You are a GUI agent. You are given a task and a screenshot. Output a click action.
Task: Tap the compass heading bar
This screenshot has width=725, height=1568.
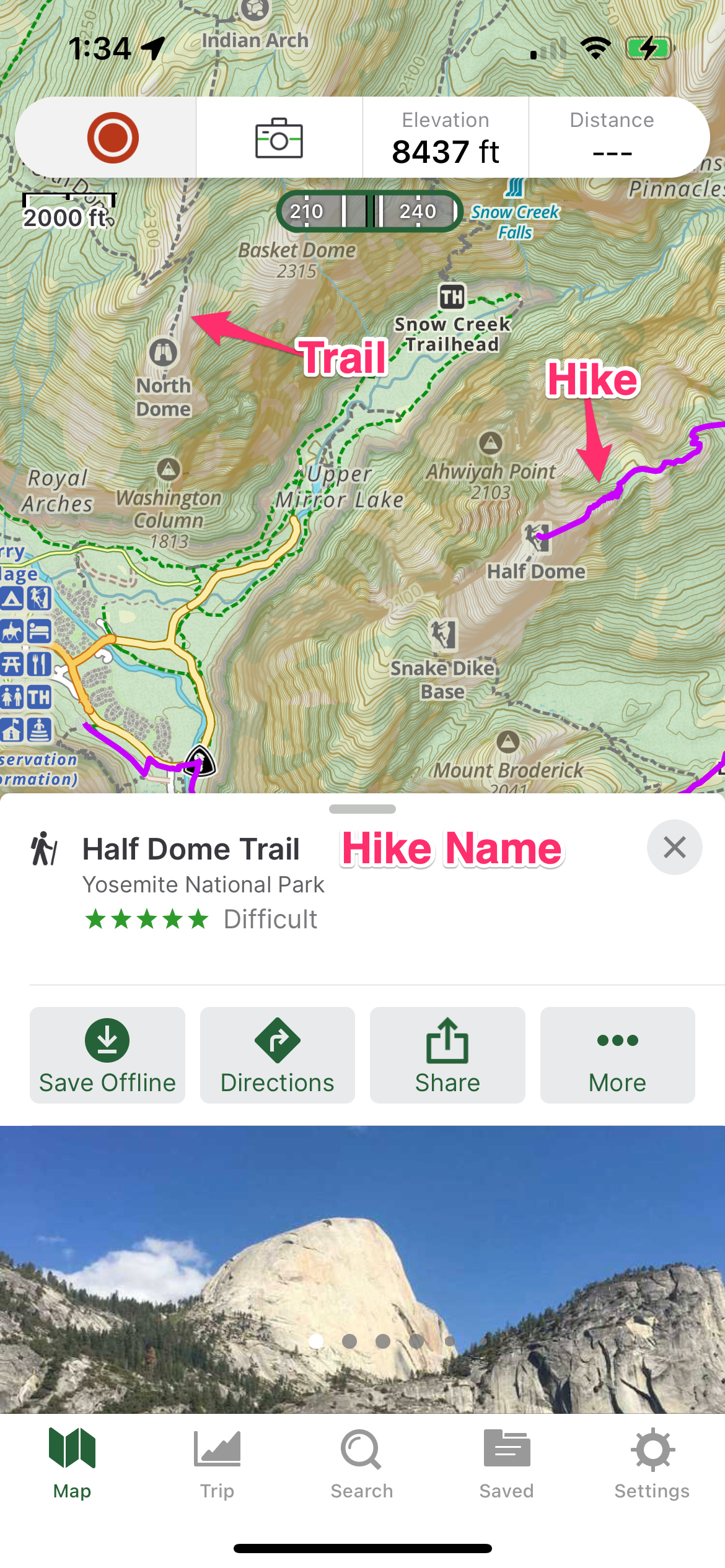[x=370, y=211]
